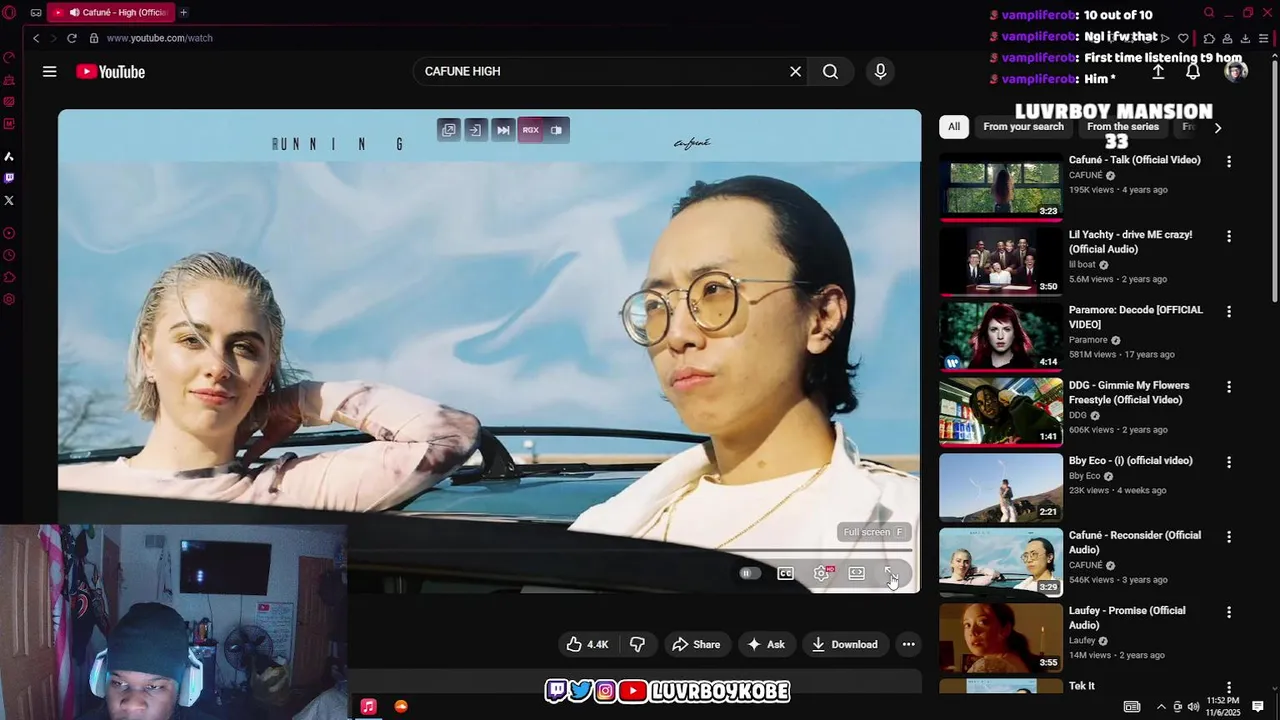The width and height of the screenshot is (1280, 720).
Task: Open options for Lil Yachty video
Action: pyautogui.click(x=1229, y=237)
